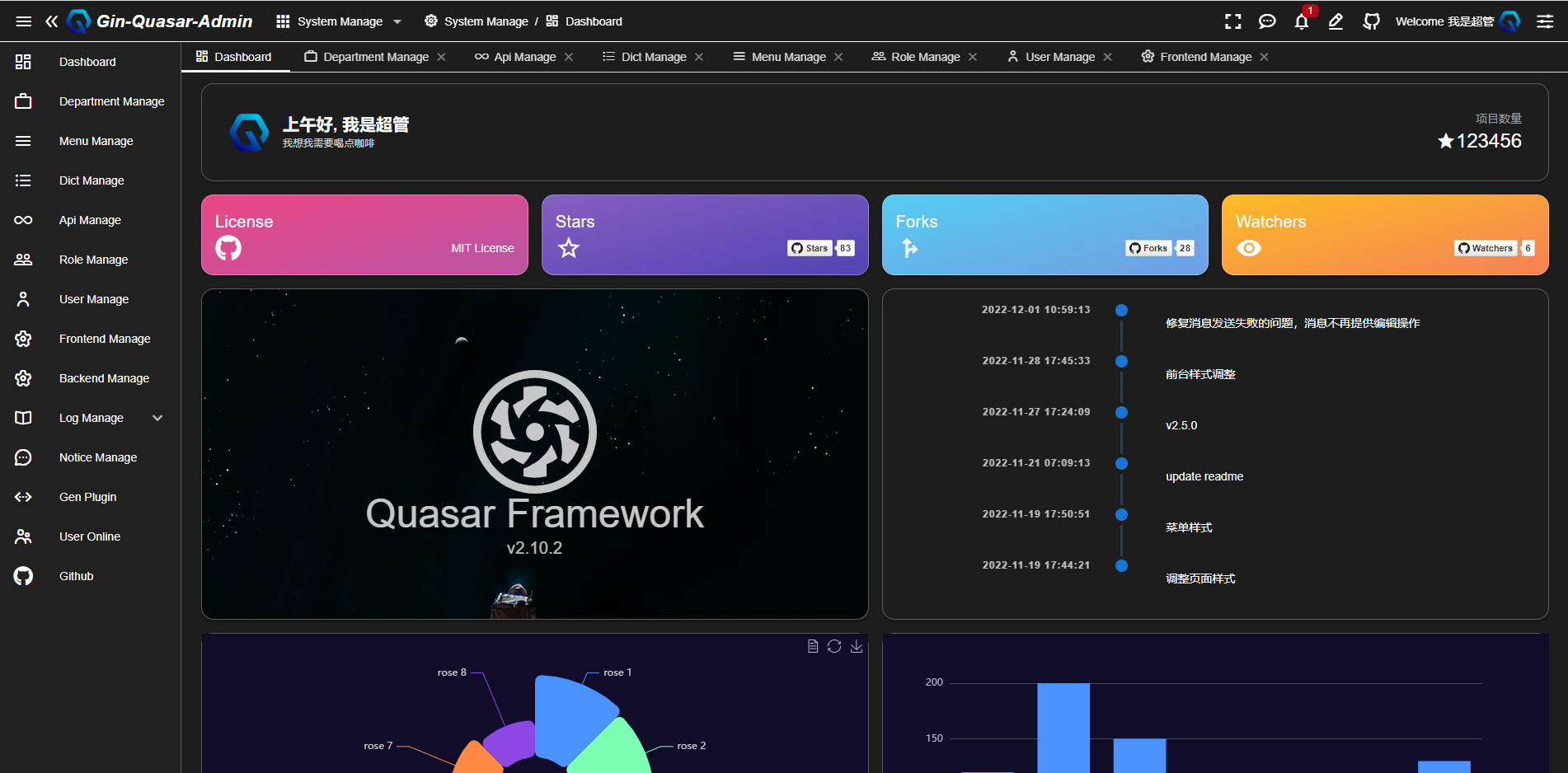Download the rose chart as image
Screen dimensions: 1568x773
(x=857, y=646)
